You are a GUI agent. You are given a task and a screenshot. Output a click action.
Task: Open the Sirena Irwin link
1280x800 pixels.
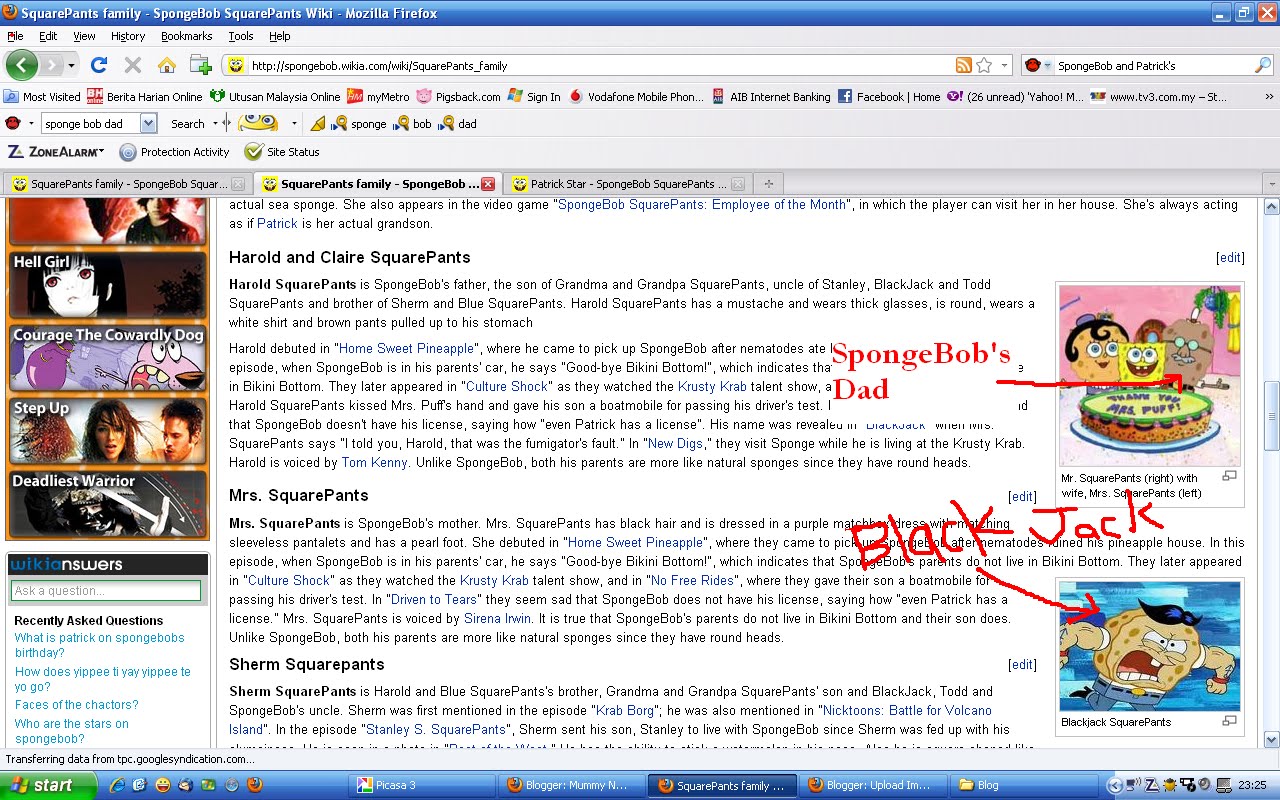coord(497,618)
